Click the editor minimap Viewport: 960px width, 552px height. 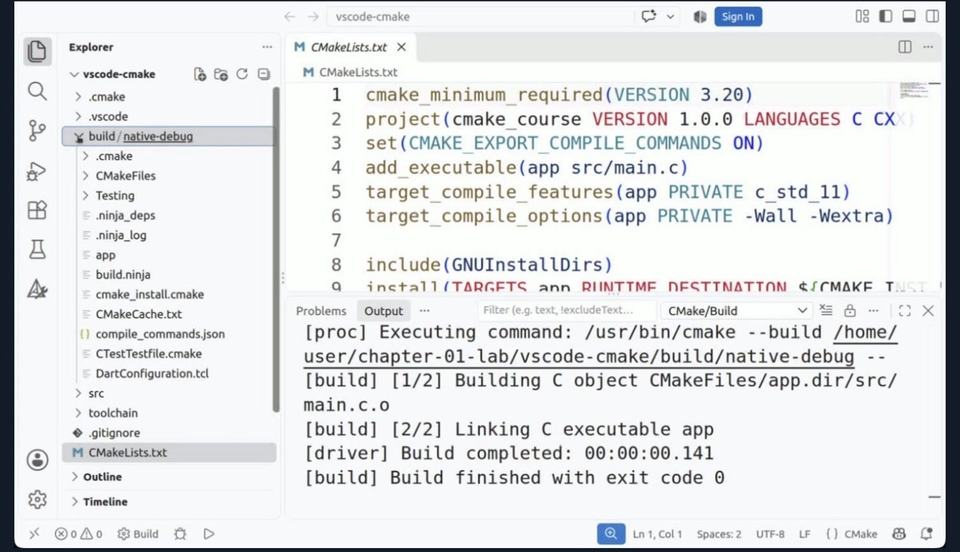tap(913, 90)
